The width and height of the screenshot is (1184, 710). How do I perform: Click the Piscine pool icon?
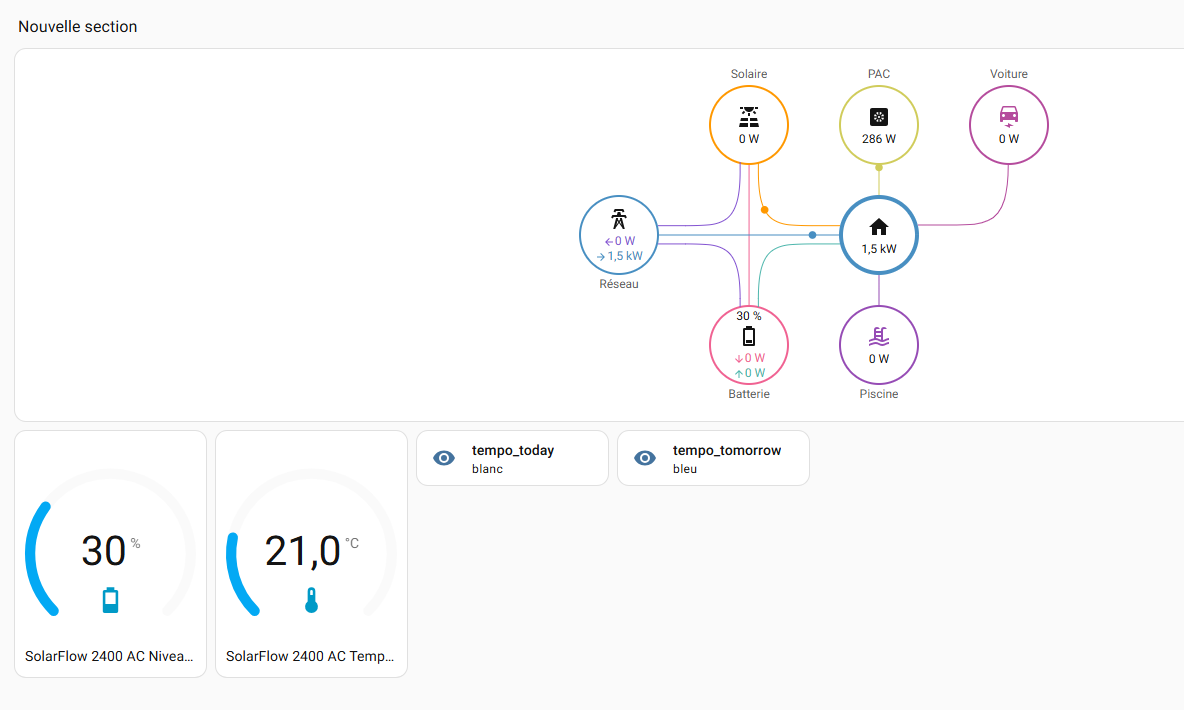coord(878,336)
